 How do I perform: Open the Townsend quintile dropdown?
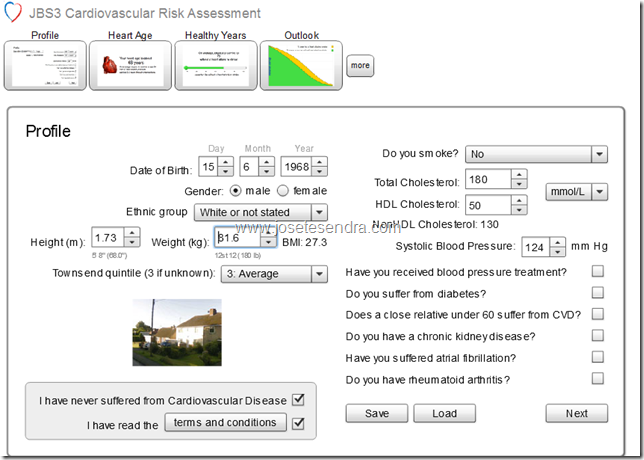[318, 274]
